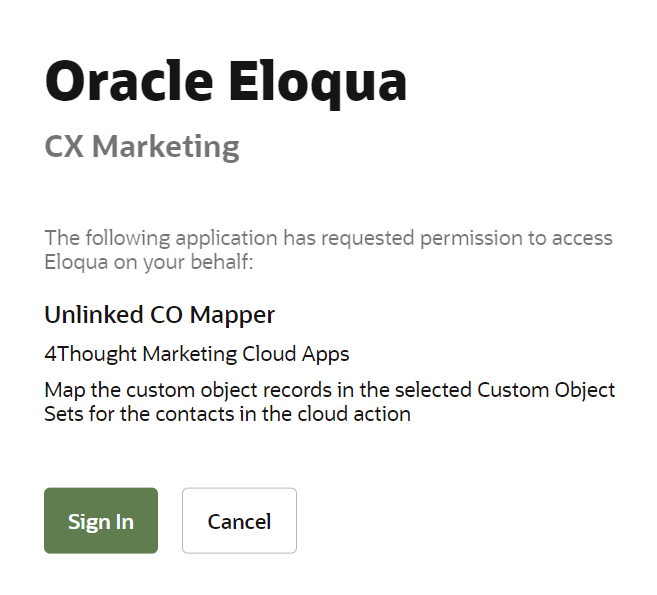Screen dimensions: 657x595
Task: Click the word 'Mapper' in the app name
Action: tap(232, 316)
